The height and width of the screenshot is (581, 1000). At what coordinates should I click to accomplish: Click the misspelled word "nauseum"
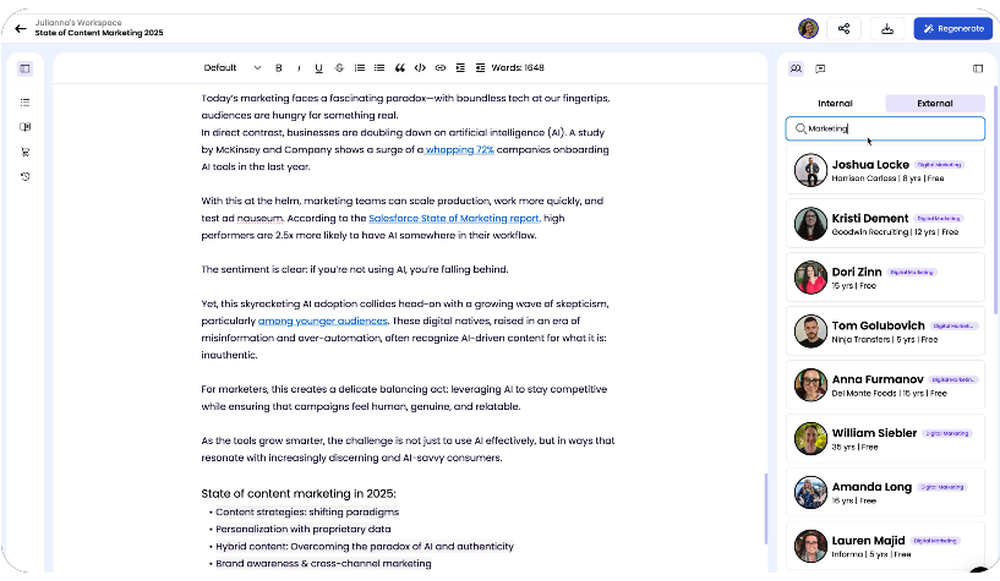coord(260,218)
